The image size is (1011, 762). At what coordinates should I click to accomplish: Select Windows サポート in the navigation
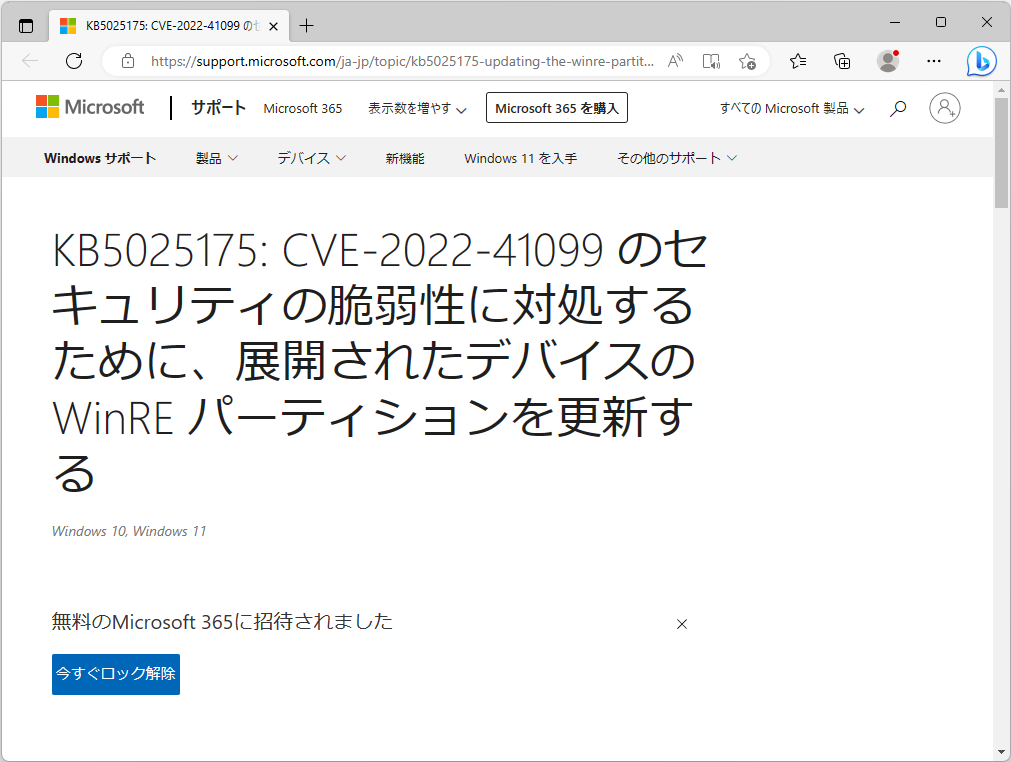click(x=100, y=157)
